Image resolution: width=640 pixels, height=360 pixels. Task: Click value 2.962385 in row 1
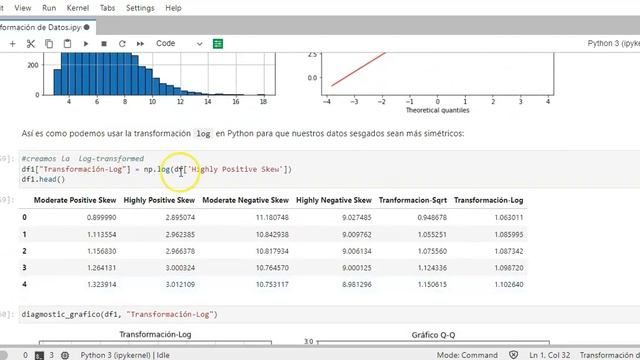(x=180, y=235)
